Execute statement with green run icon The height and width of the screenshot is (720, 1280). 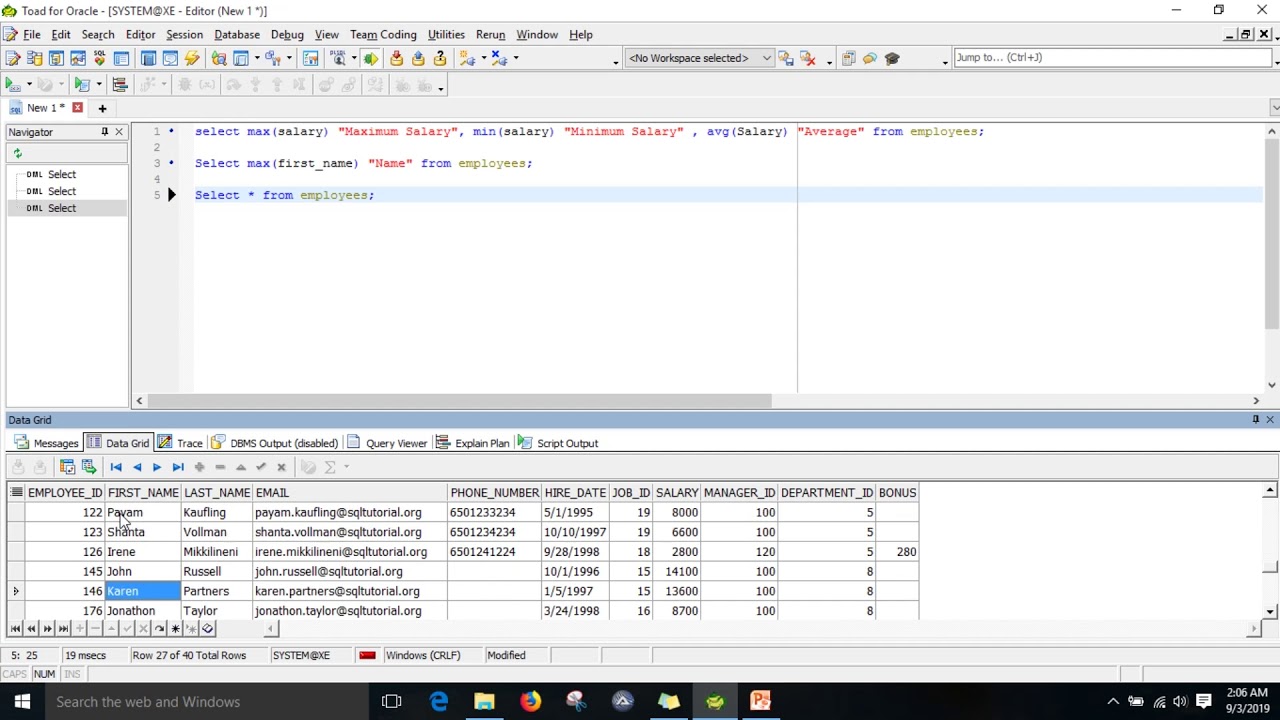pos(12,84)
